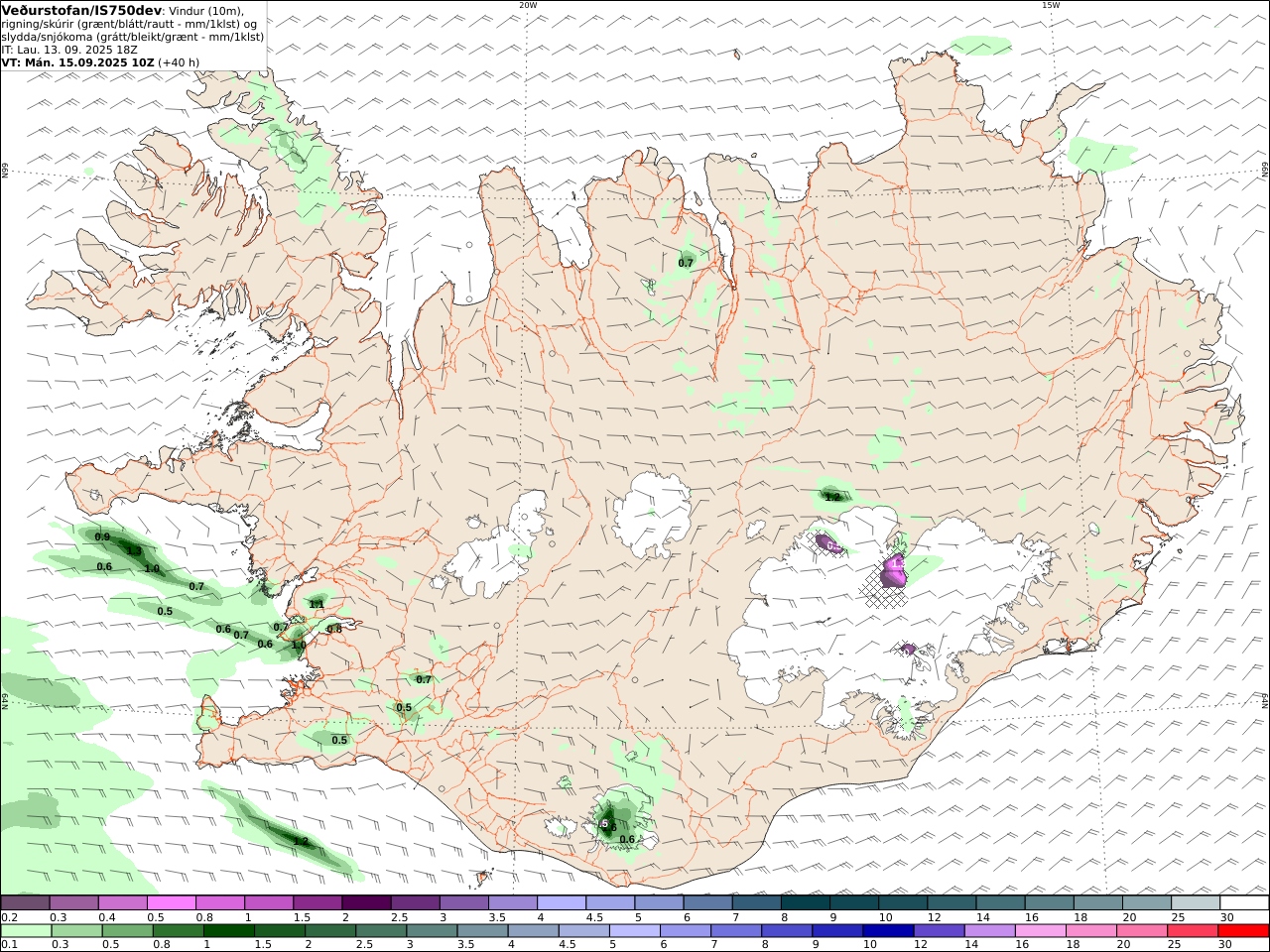Click the 1.2 rainfall value in southwest sea band
This screenshot has width=1270, height=952.
(x=301, y=841)
